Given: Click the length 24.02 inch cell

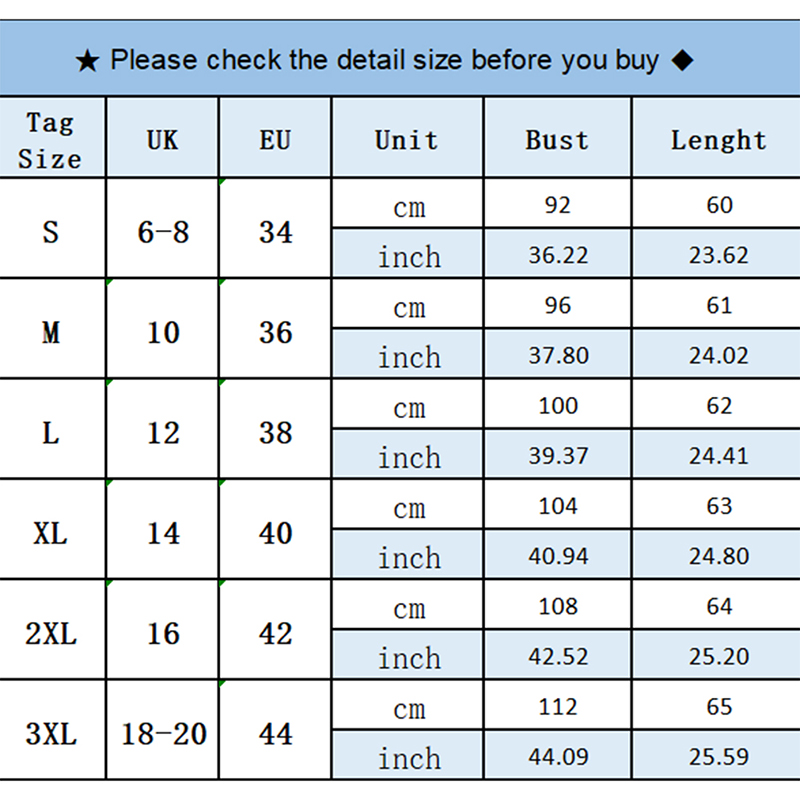Looking at the screenshot, I should pos(718,355).
